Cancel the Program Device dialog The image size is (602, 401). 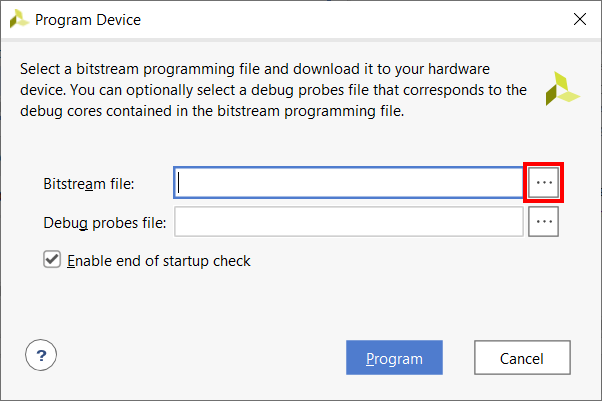[x=522, y=357]
